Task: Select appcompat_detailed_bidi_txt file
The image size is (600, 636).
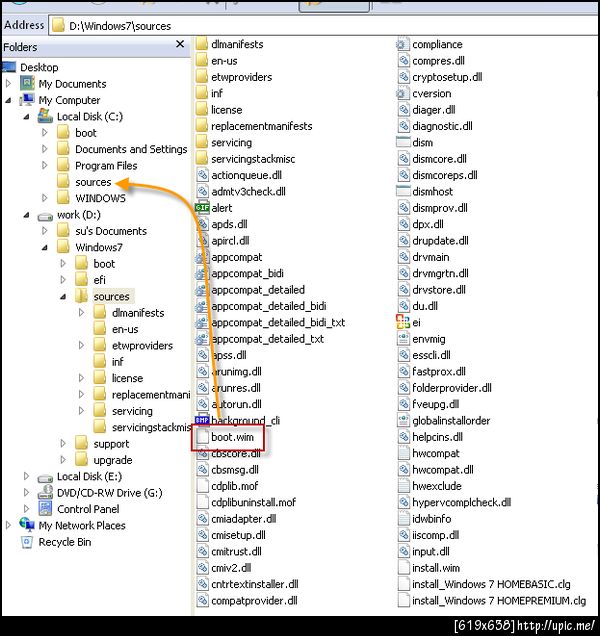Action: [278, 322]
